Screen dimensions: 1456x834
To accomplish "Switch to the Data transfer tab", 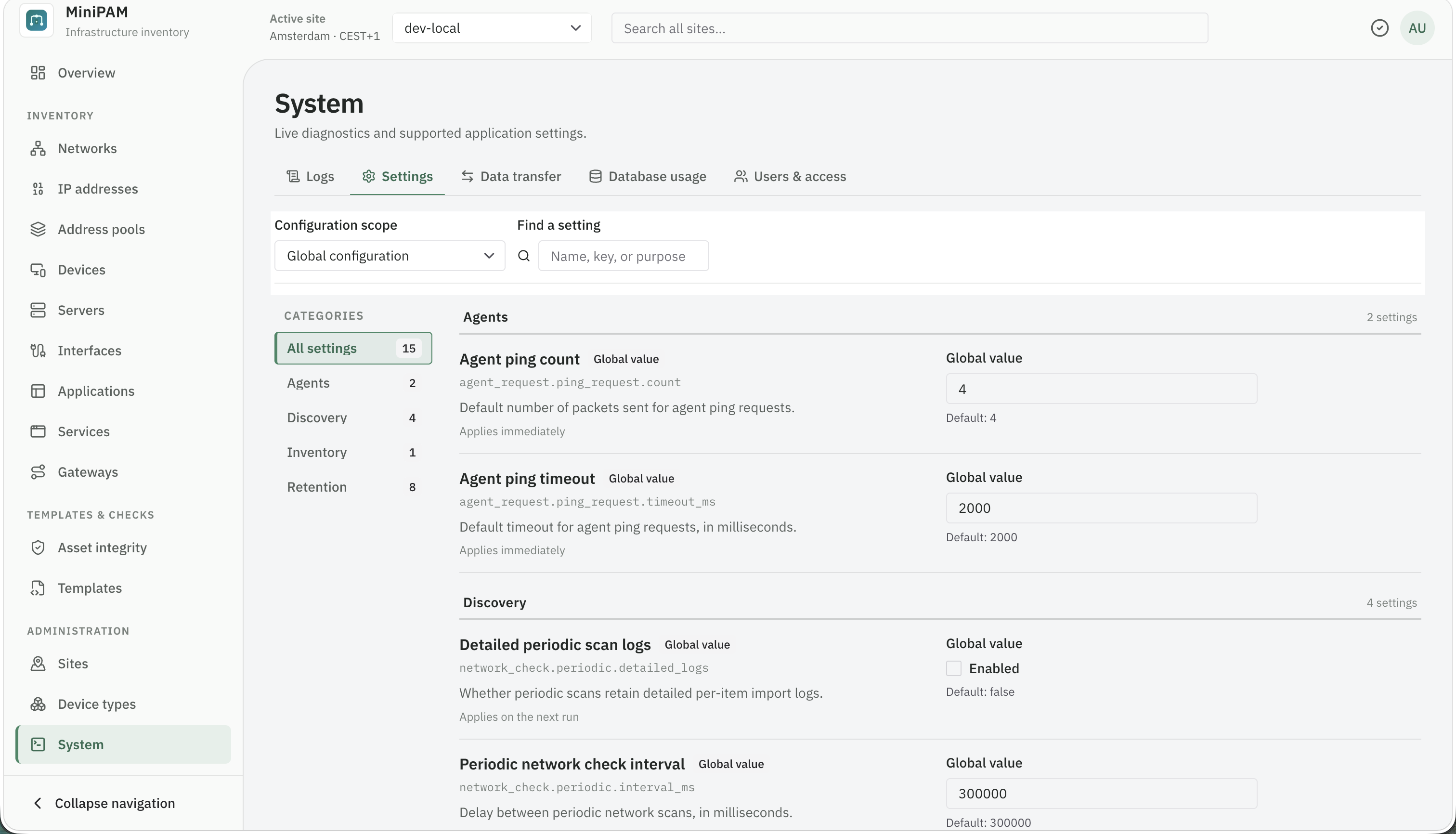I will [511, 176].
